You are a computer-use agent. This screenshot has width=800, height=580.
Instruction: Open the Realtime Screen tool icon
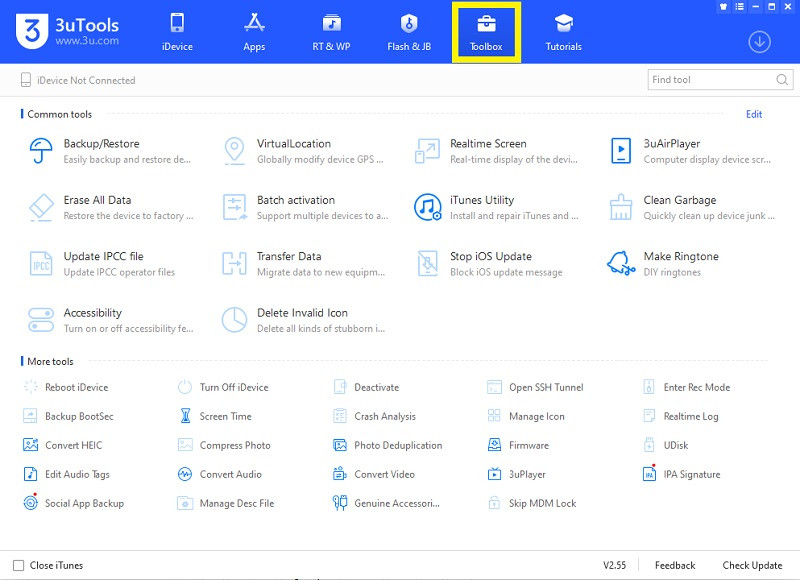tap(427, 151)
